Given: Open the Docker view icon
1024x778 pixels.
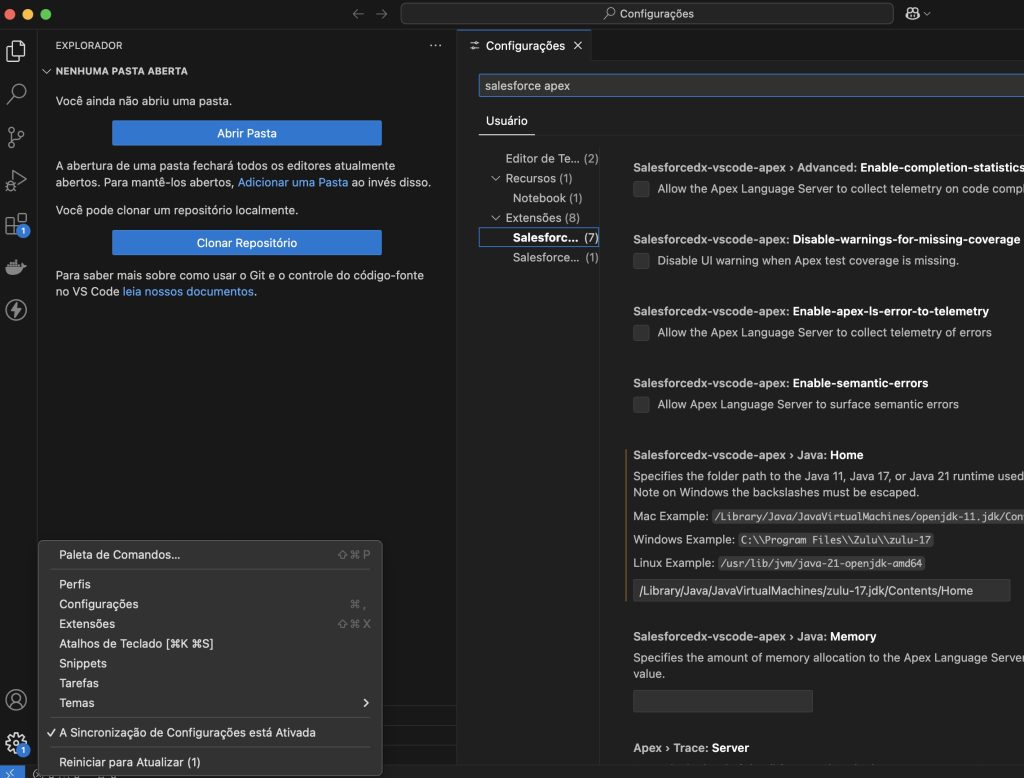Looking at the screenshot, I should coord(16,267).
